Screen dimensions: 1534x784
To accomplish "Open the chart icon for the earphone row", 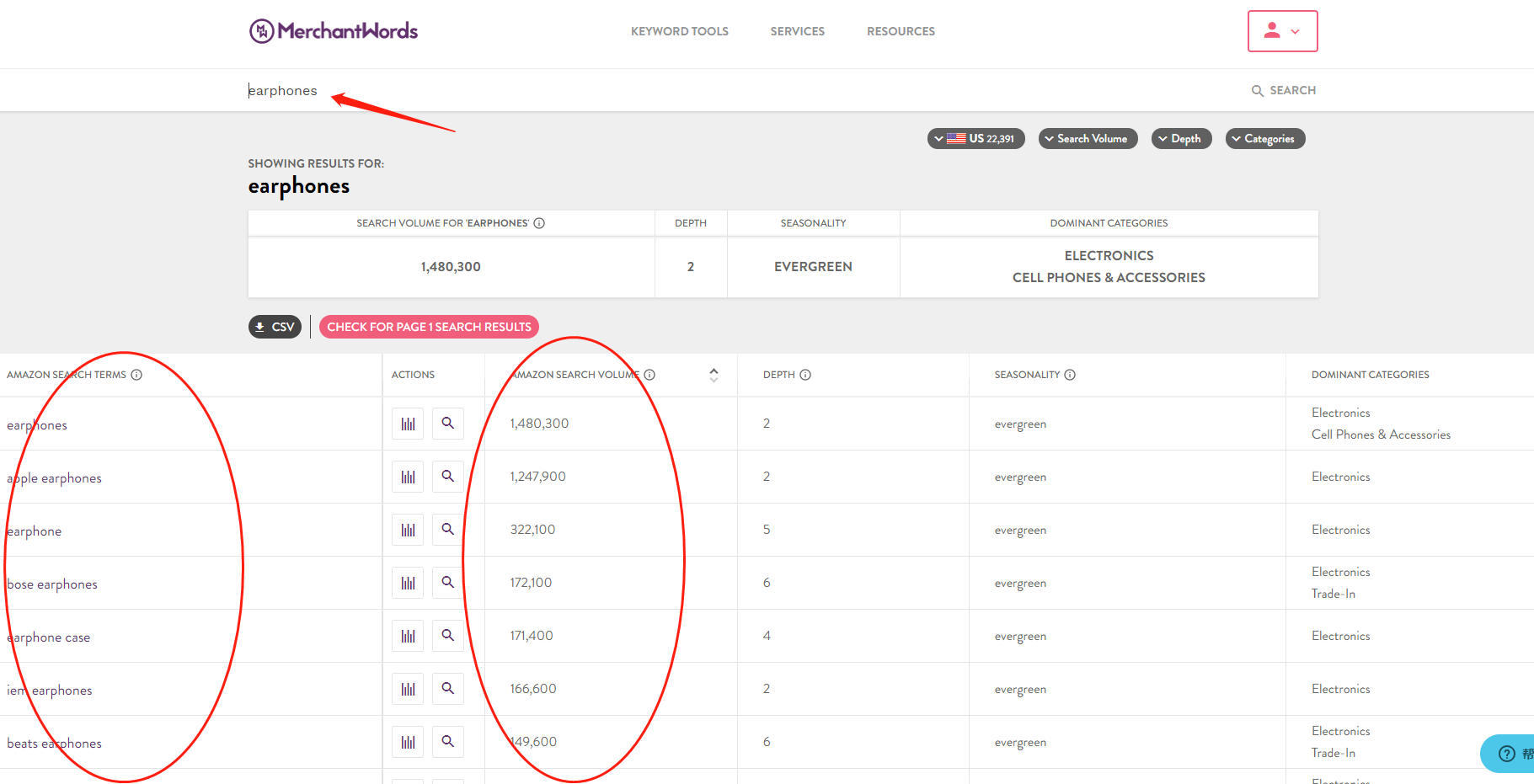I will (408, 530).
